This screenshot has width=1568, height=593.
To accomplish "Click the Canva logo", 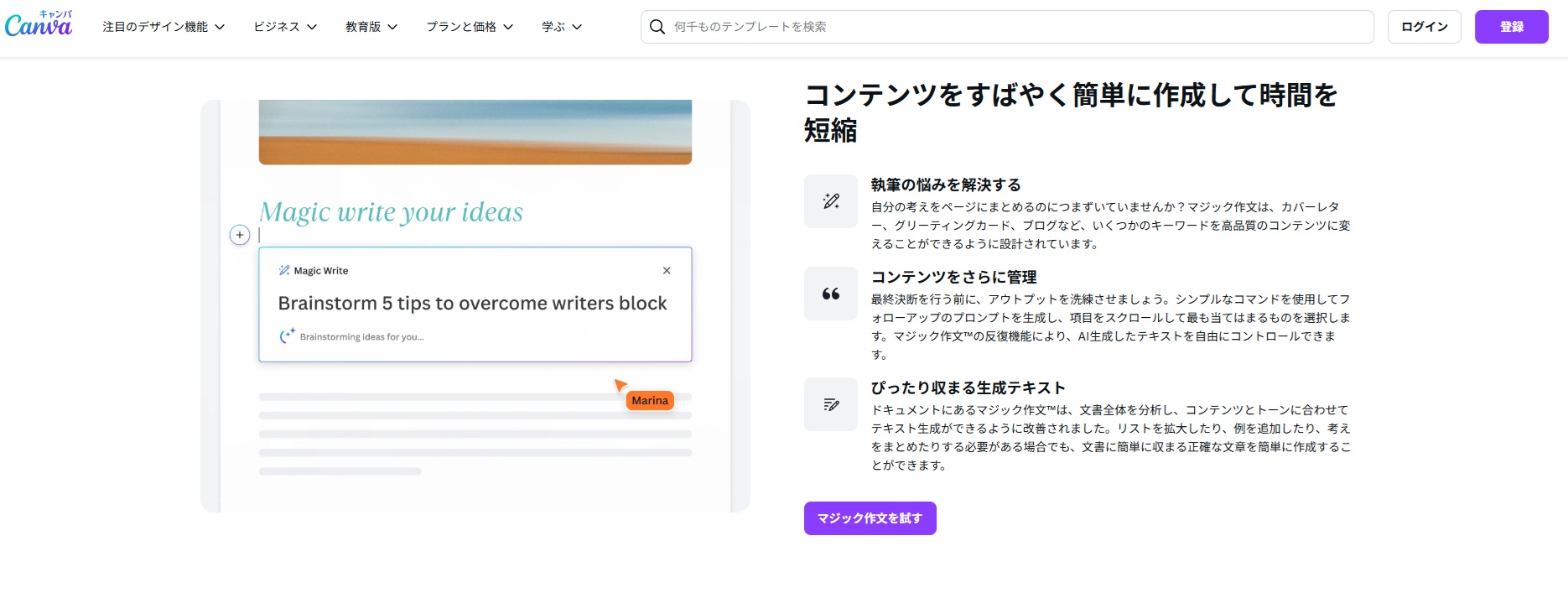I will [x=39, y=24].
